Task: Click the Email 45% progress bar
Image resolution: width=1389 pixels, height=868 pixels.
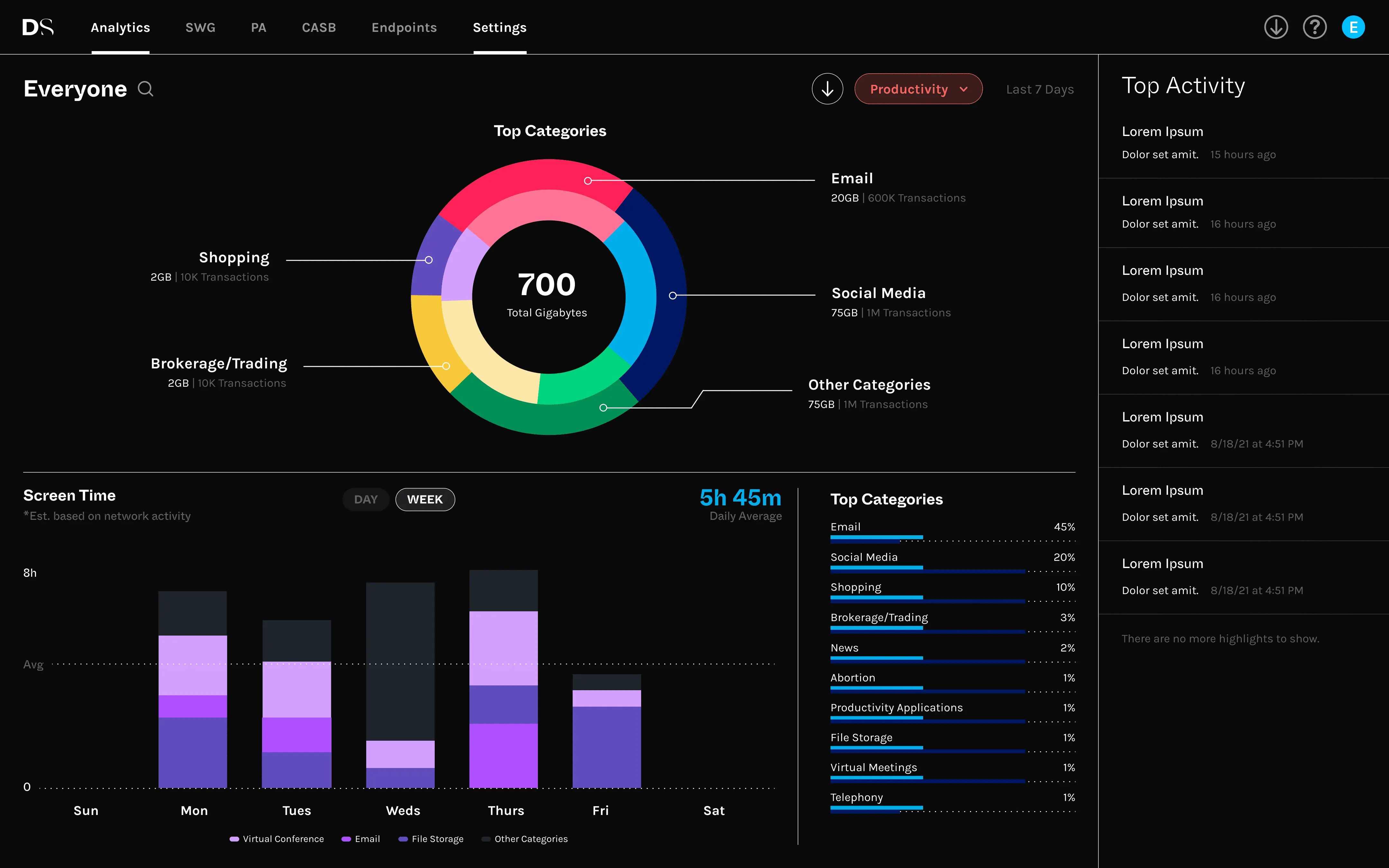Action: pyautogui.click(x=953, y=538)
